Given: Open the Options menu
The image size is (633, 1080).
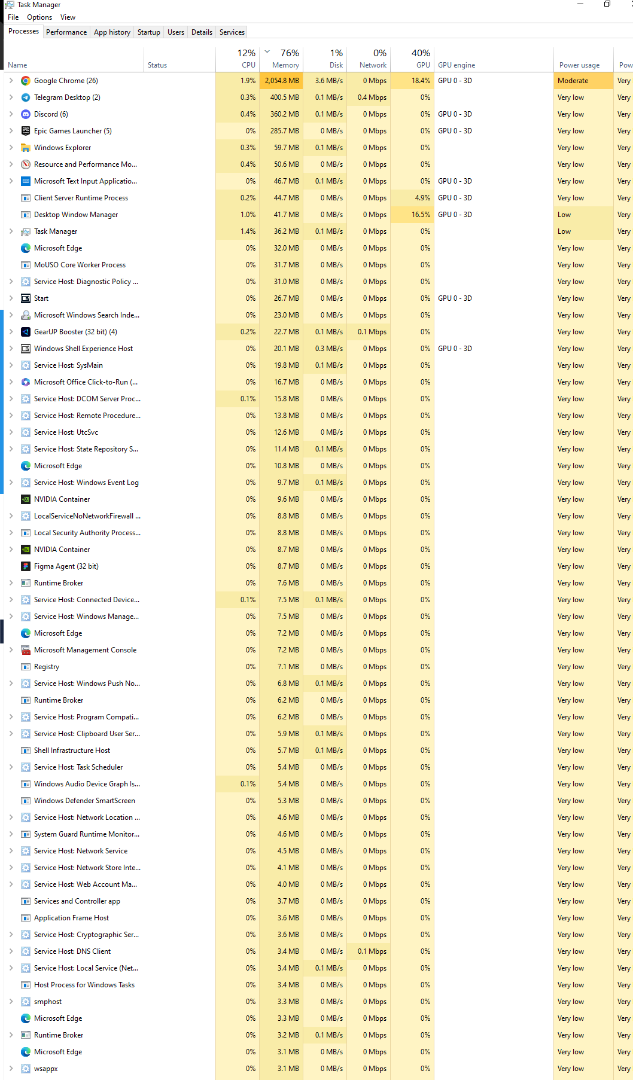Looking at the screenshot, I should [39, 17].
